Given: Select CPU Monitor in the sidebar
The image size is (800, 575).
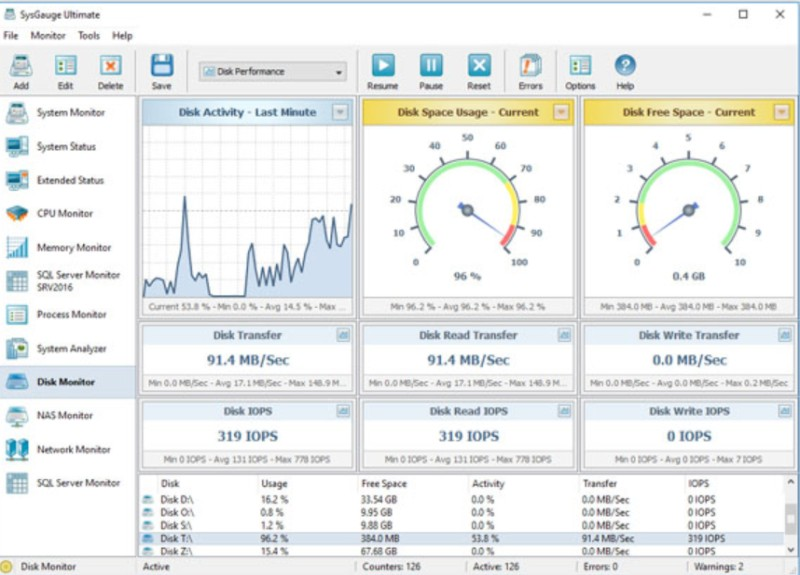Looking at the screenshot, I should (65, 214).
